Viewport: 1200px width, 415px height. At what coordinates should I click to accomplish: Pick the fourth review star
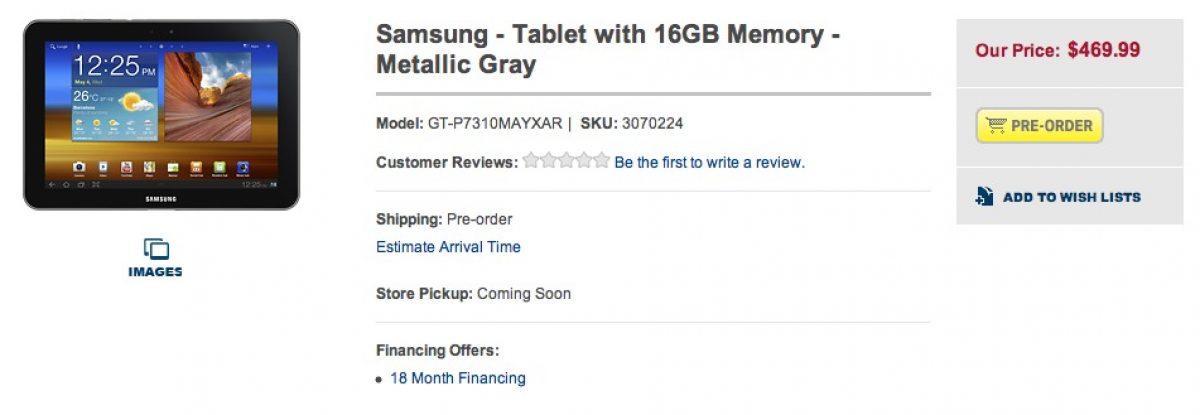tap(583, 161)
